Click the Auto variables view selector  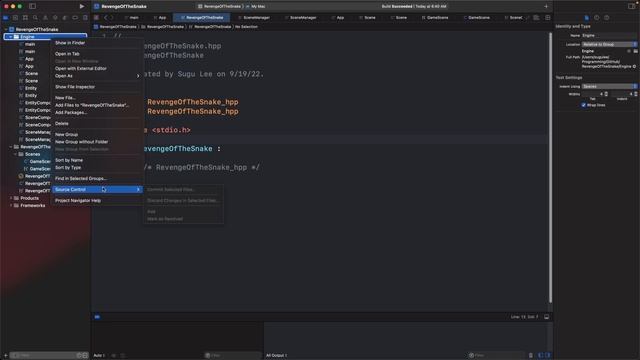coord(99,356)
